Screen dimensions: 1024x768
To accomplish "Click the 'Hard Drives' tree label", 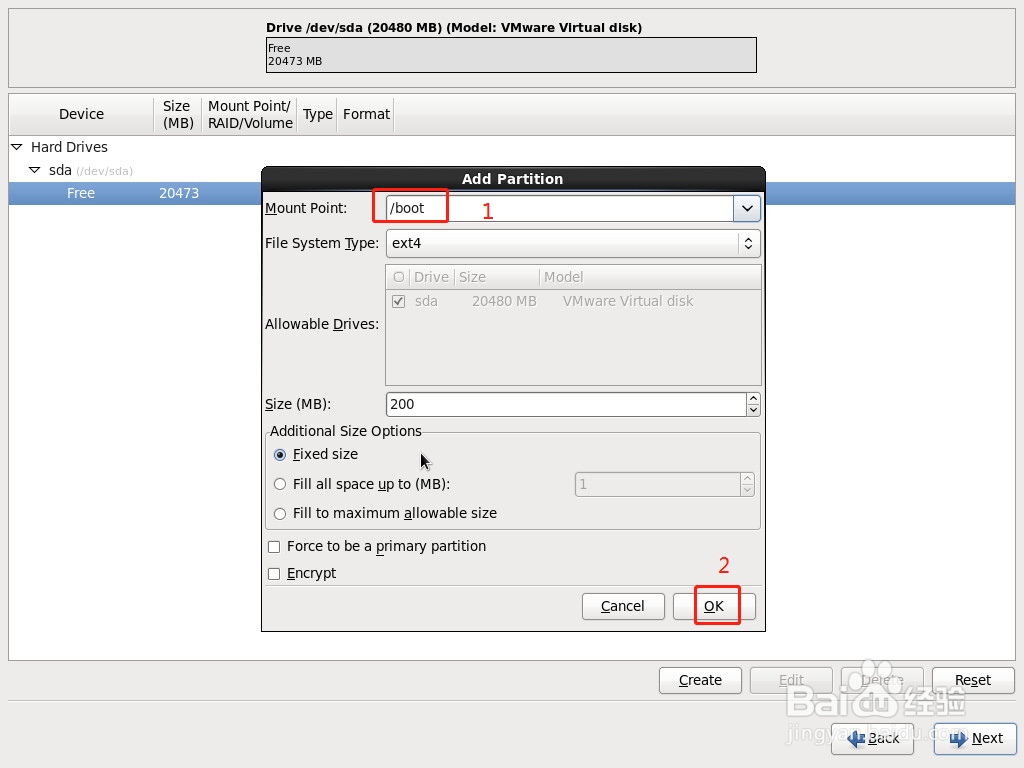I will click(x=69, y=147).
